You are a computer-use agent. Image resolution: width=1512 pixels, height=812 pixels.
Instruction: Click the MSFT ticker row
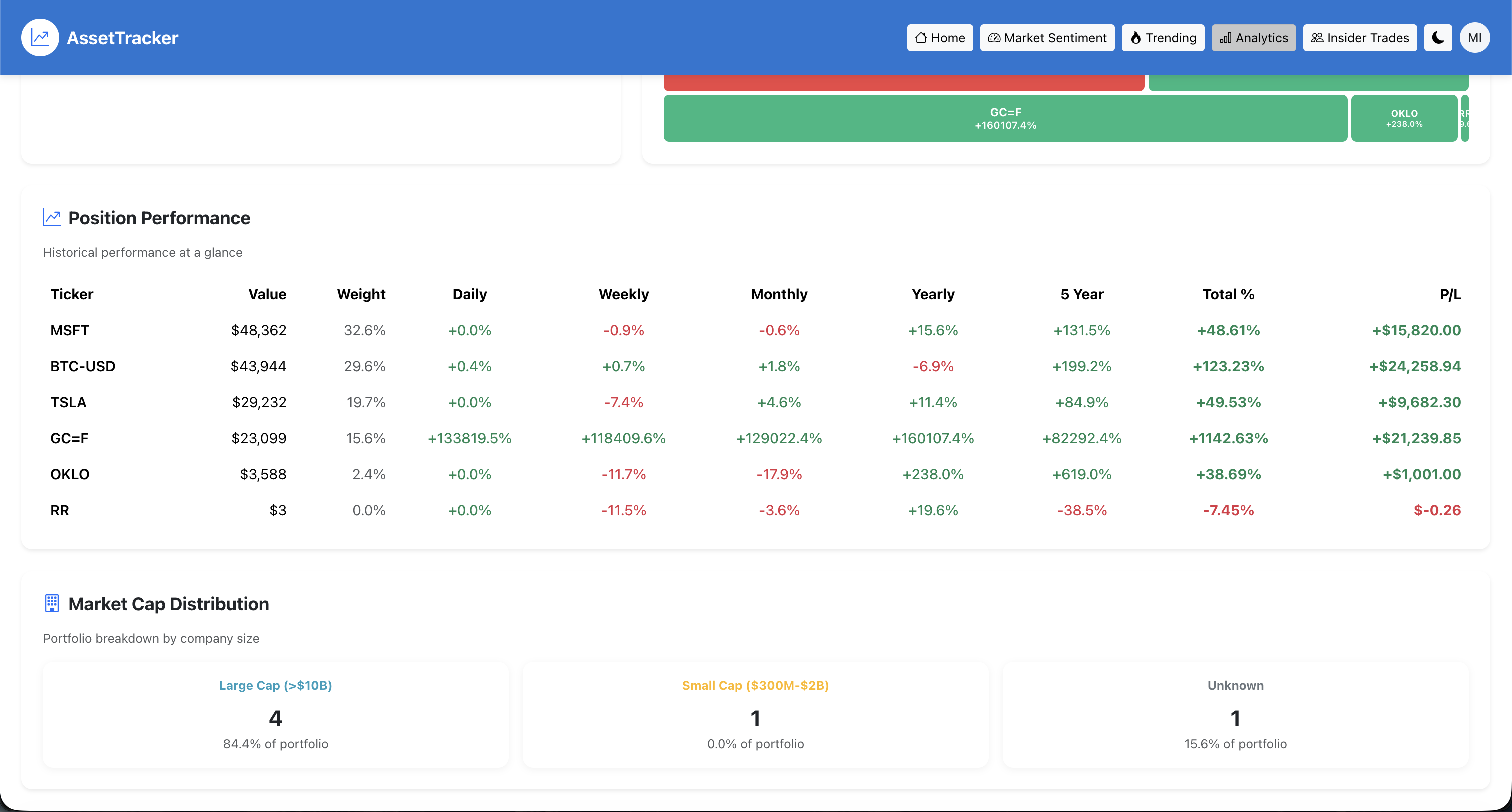click(70, 330)
